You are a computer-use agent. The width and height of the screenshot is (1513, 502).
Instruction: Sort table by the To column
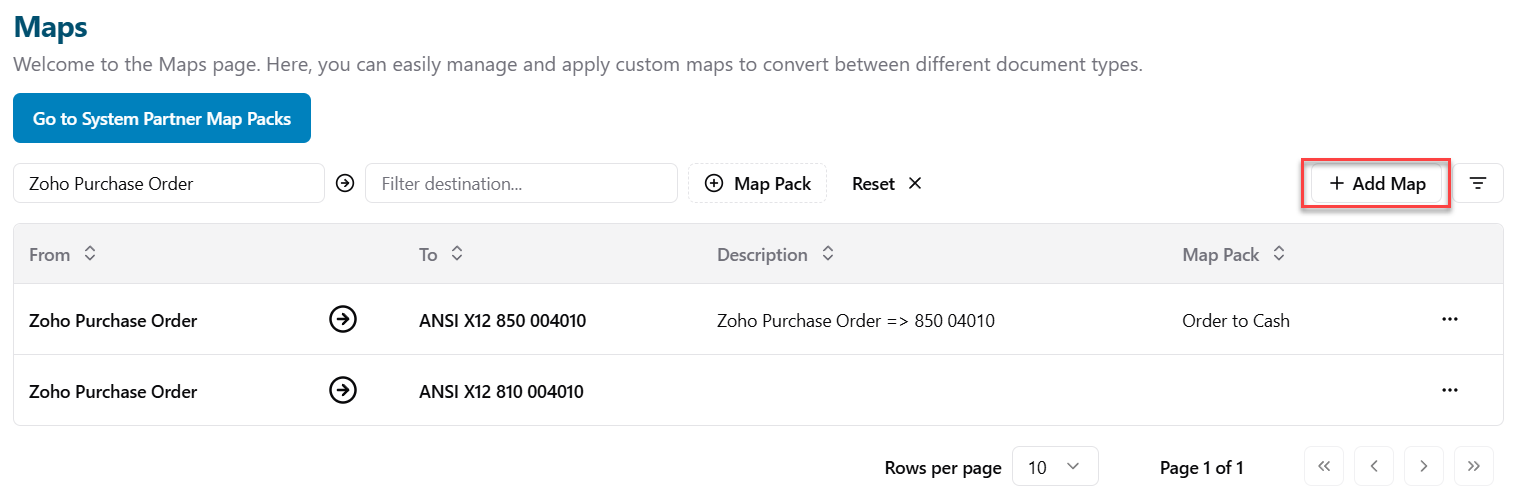(x=457, y=254)
